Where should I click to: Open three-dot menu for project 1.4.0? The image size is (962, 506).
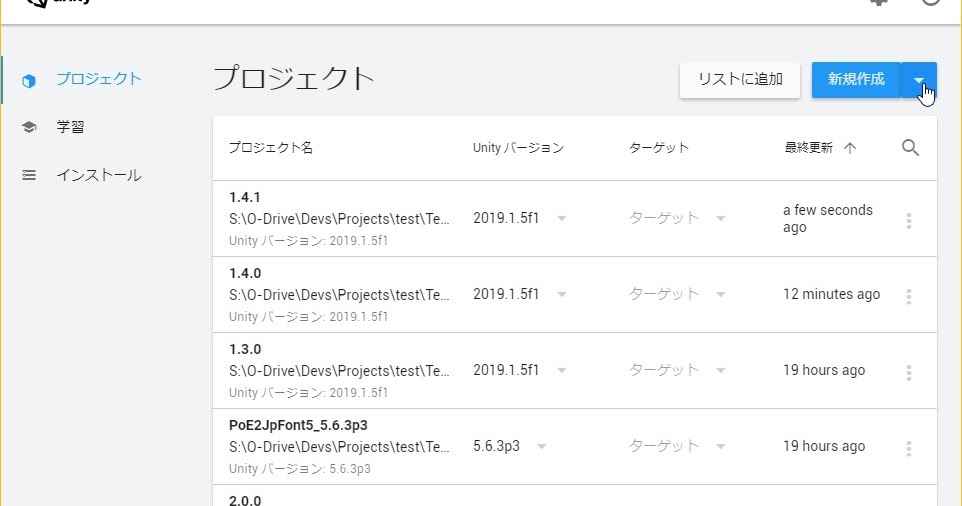909,297
